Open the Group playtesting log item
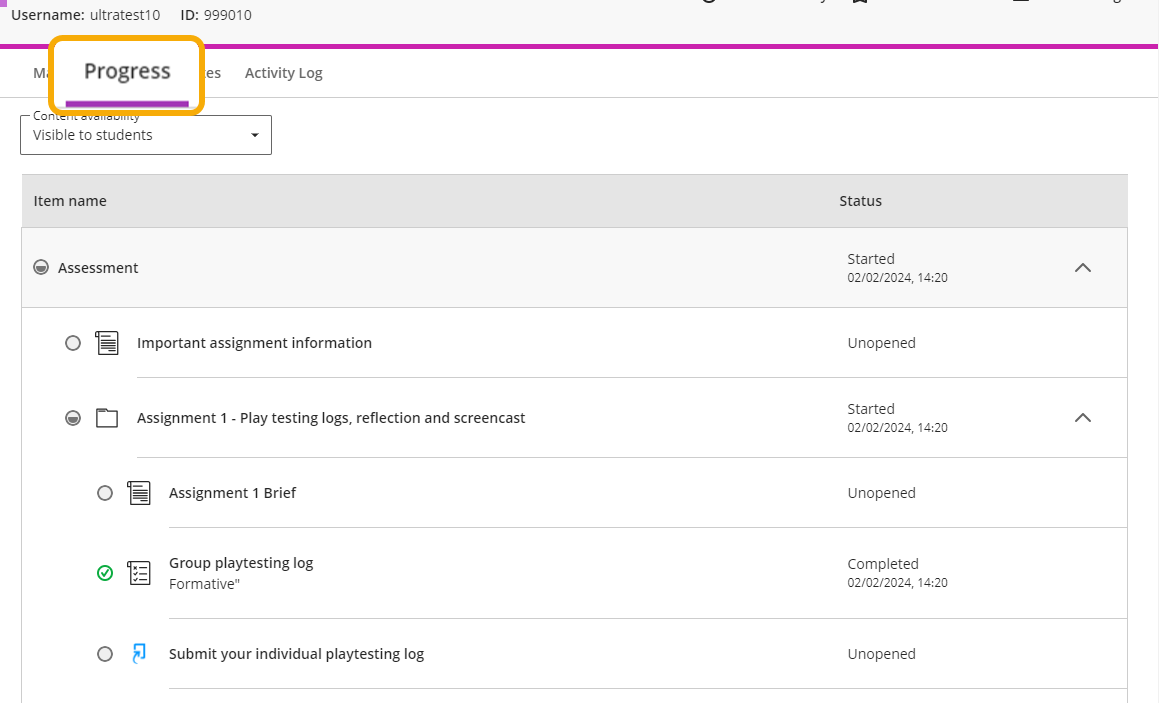The height and width of the screenshot is (703, 1159). (241, 563)
